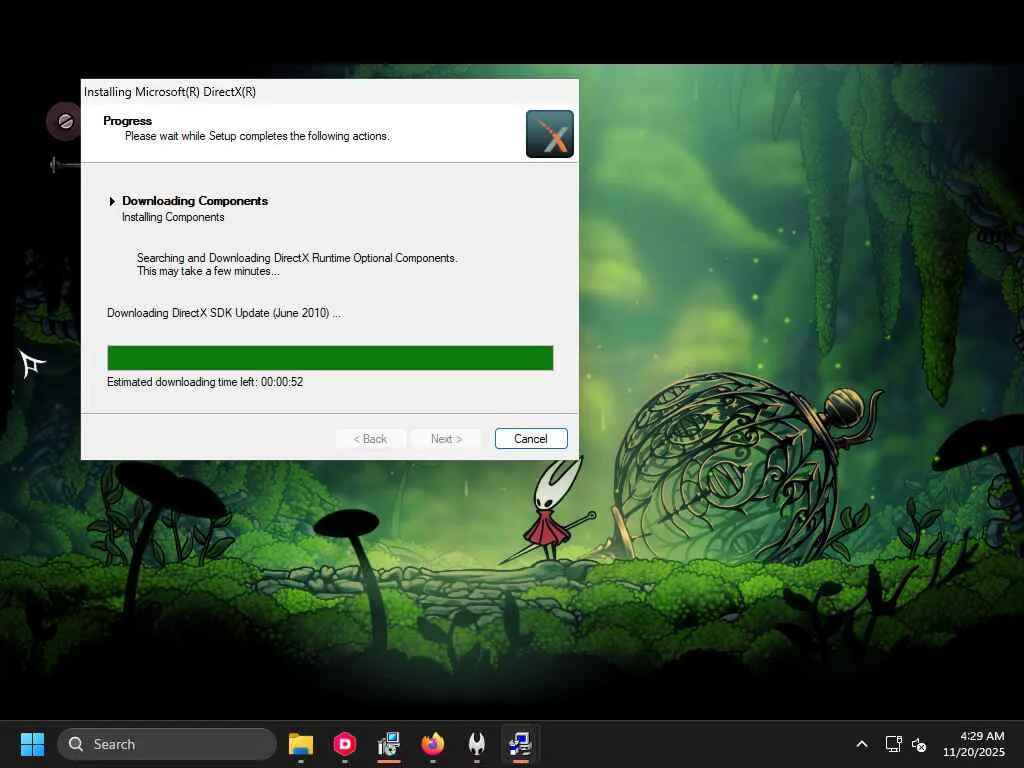Click the arrow beside Downloading Components
Image resolution: width=1024 pixels, height=768 pixels.
point(112,201)
